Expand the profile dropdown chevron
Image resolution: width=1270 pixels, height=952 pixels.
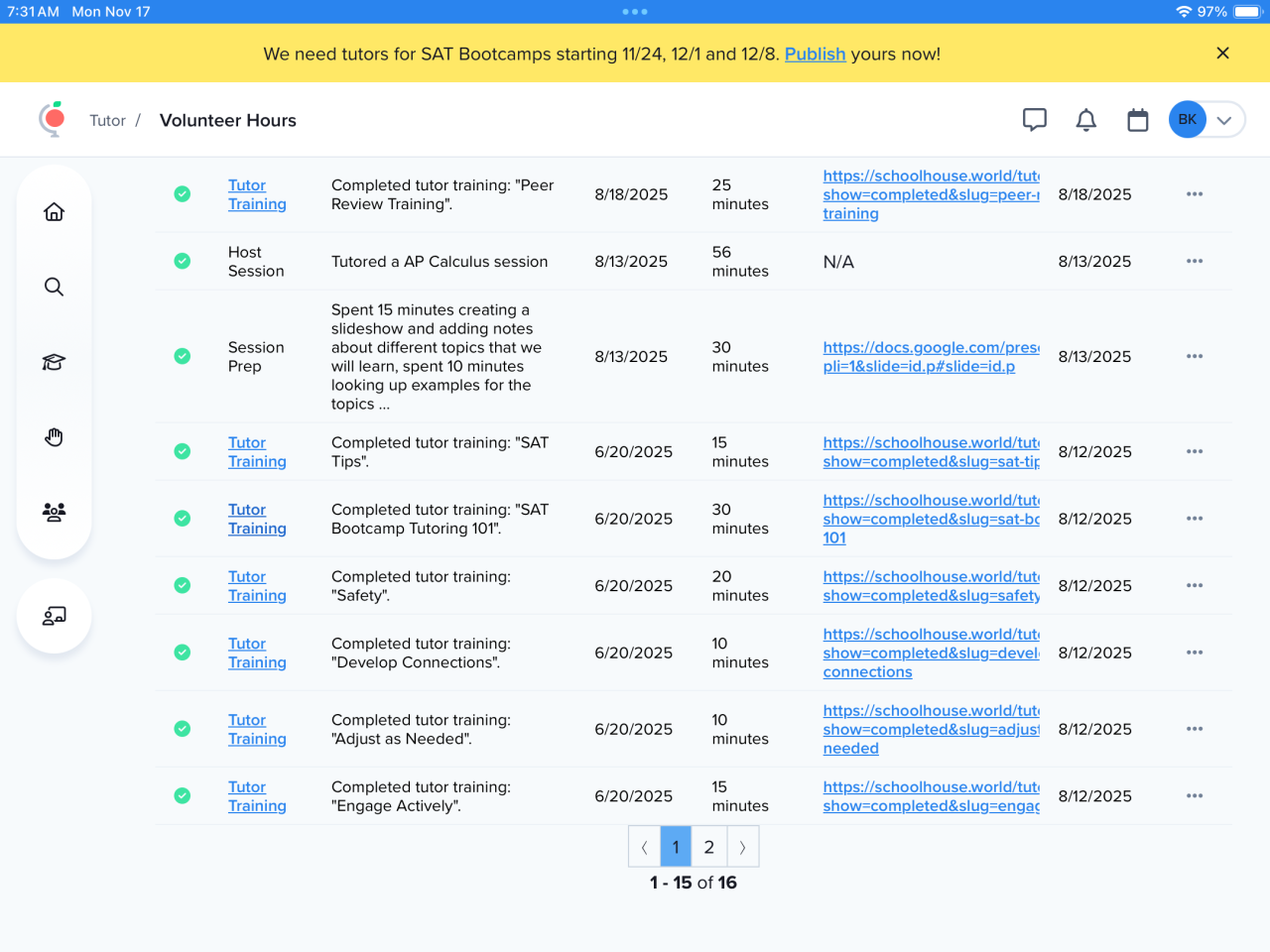1225,120
